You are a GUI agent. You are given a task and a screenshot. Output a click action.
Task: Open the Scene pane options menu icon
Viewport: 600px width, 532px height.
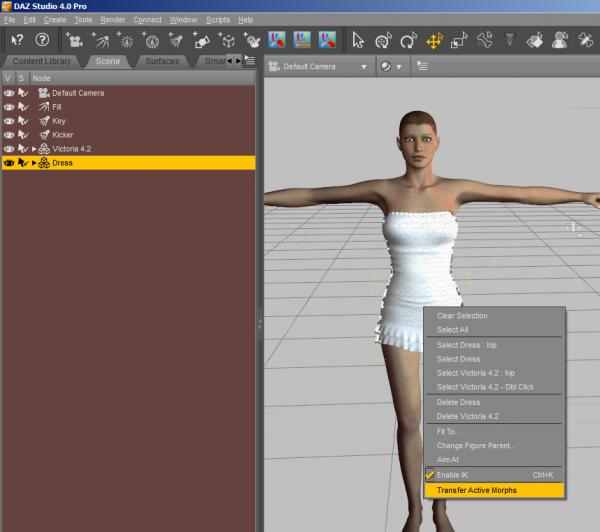(250, 60)
